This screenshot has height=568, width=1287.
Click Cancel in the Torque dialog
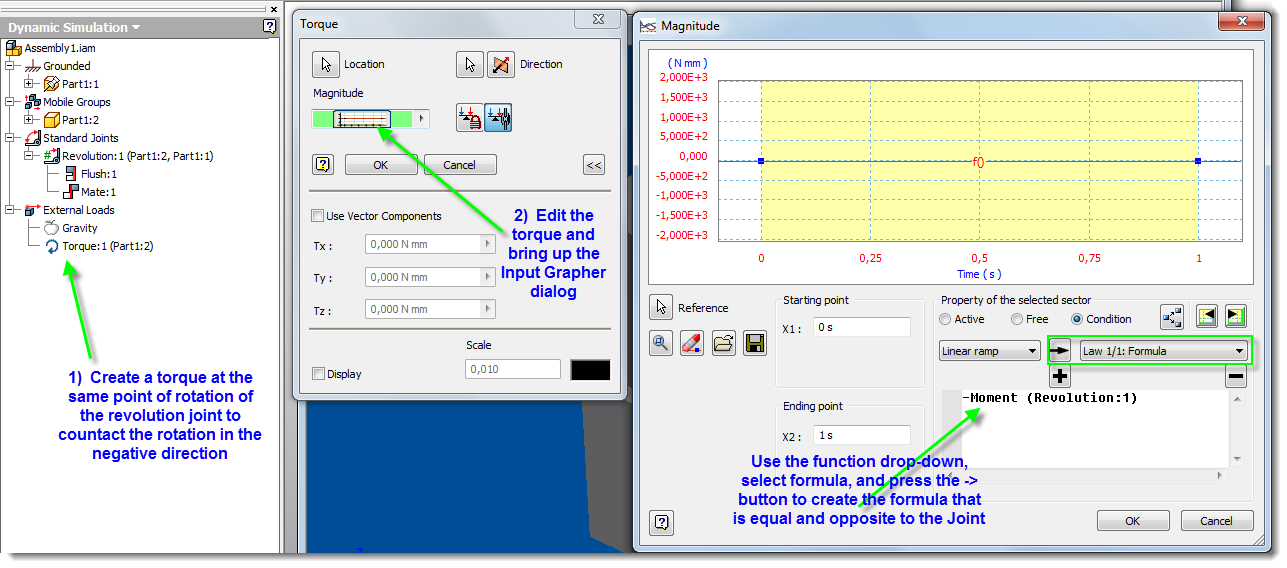click(460, 165)
